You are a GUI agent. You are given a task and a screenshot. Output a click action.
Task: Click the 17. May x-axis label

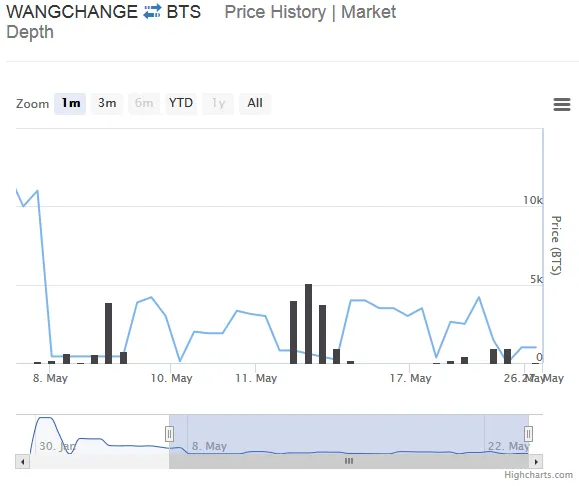pyautogui.click(x=411, y=379)
